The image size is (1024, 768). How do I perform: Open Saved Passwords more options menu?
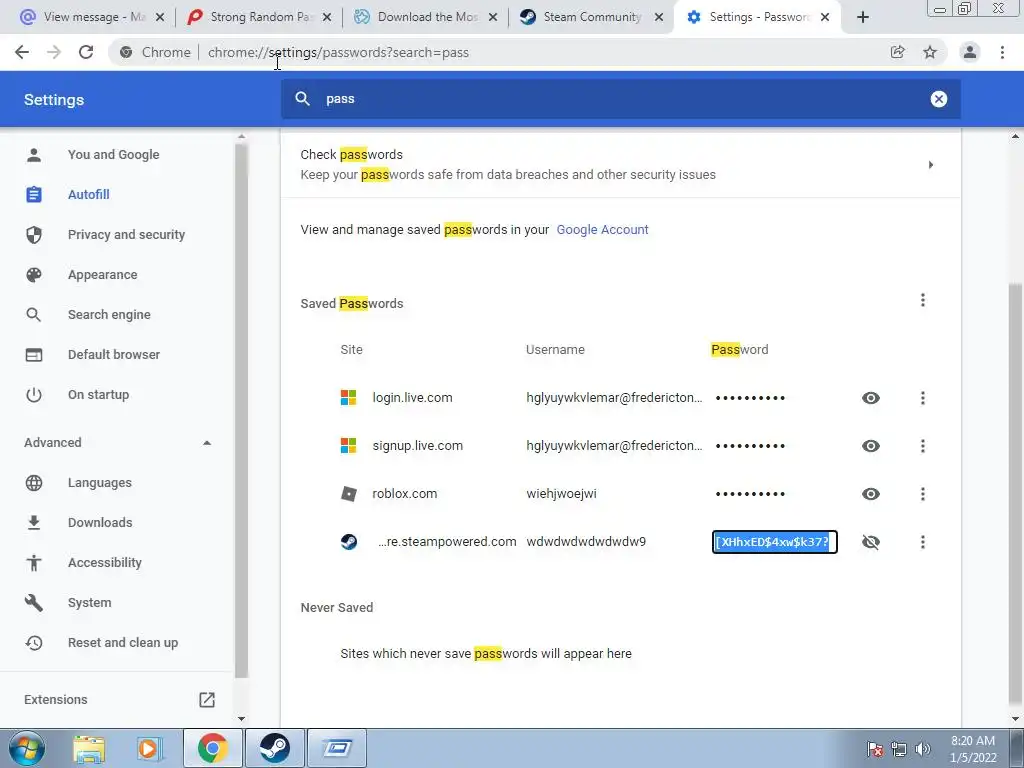point(923,300)
